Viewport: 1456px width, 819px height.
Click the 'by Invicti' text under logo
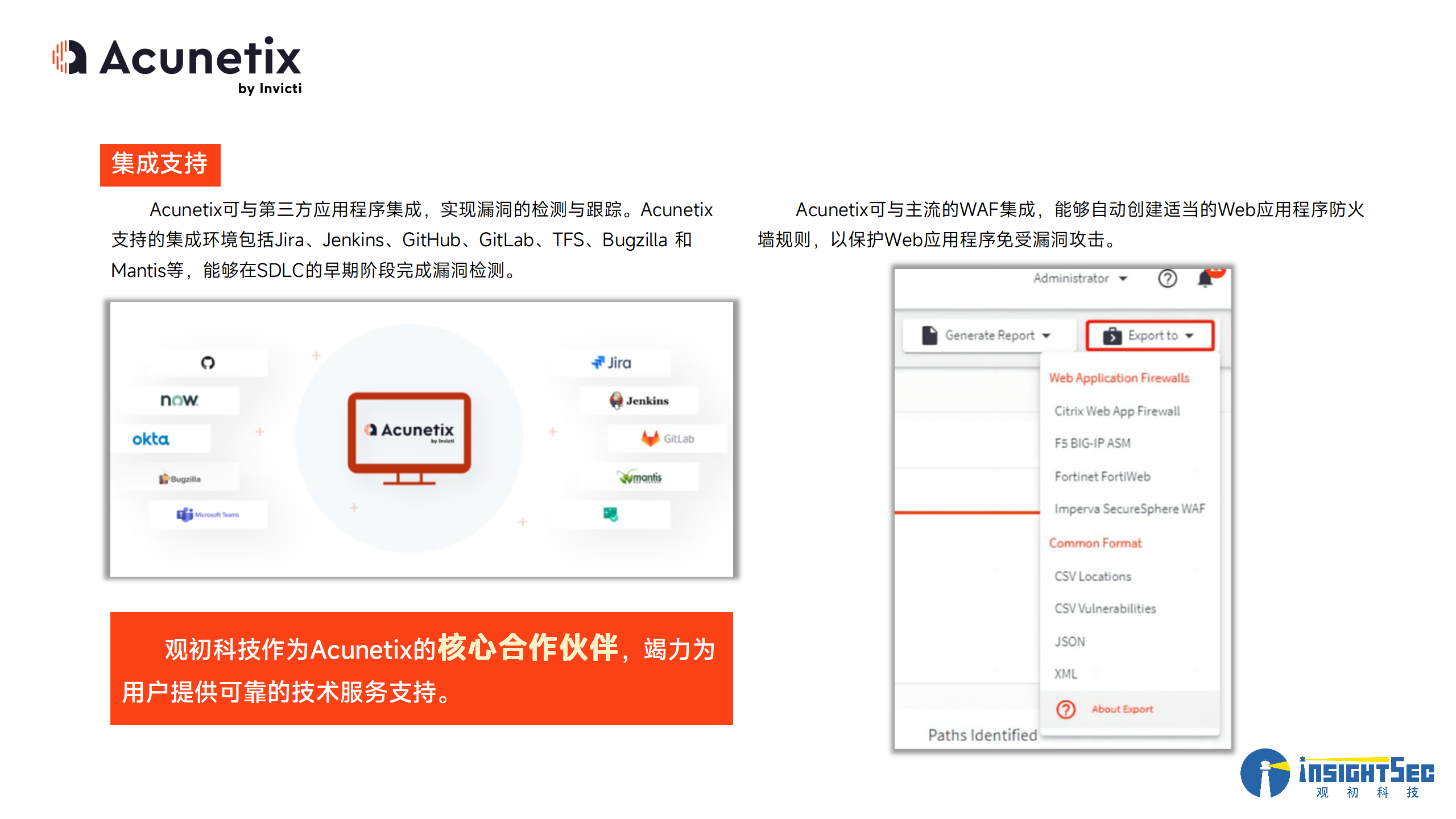pyautogui.click(x=270, y=88)
